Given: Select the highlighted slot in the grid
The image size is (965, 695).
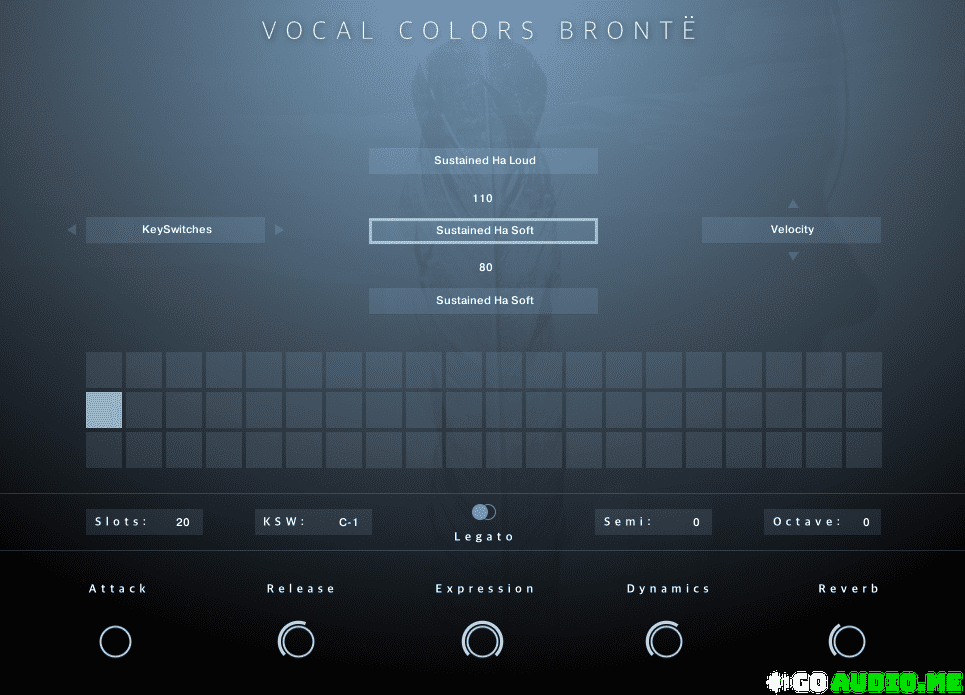Looking at the screenshot, I should (x=104, y=410).
